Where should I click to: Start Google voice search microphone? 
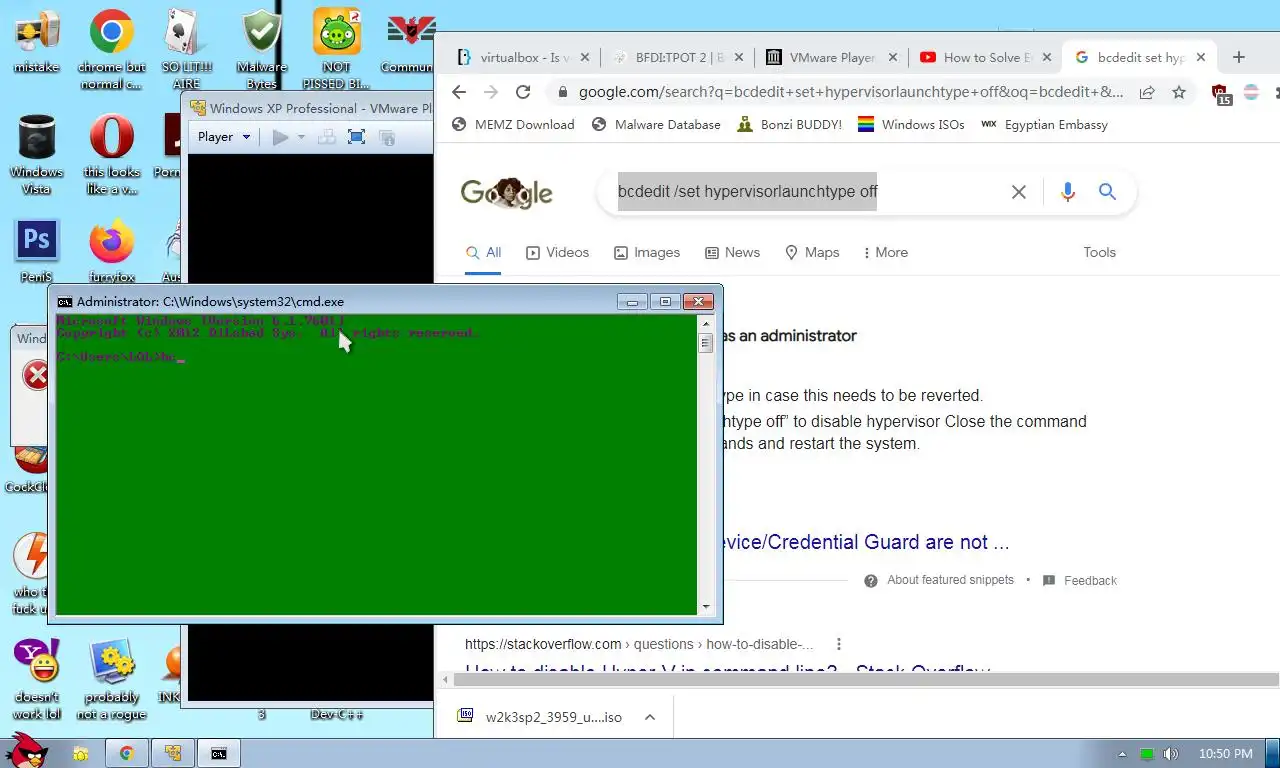pyautogui.click(x=1067, y=192)
